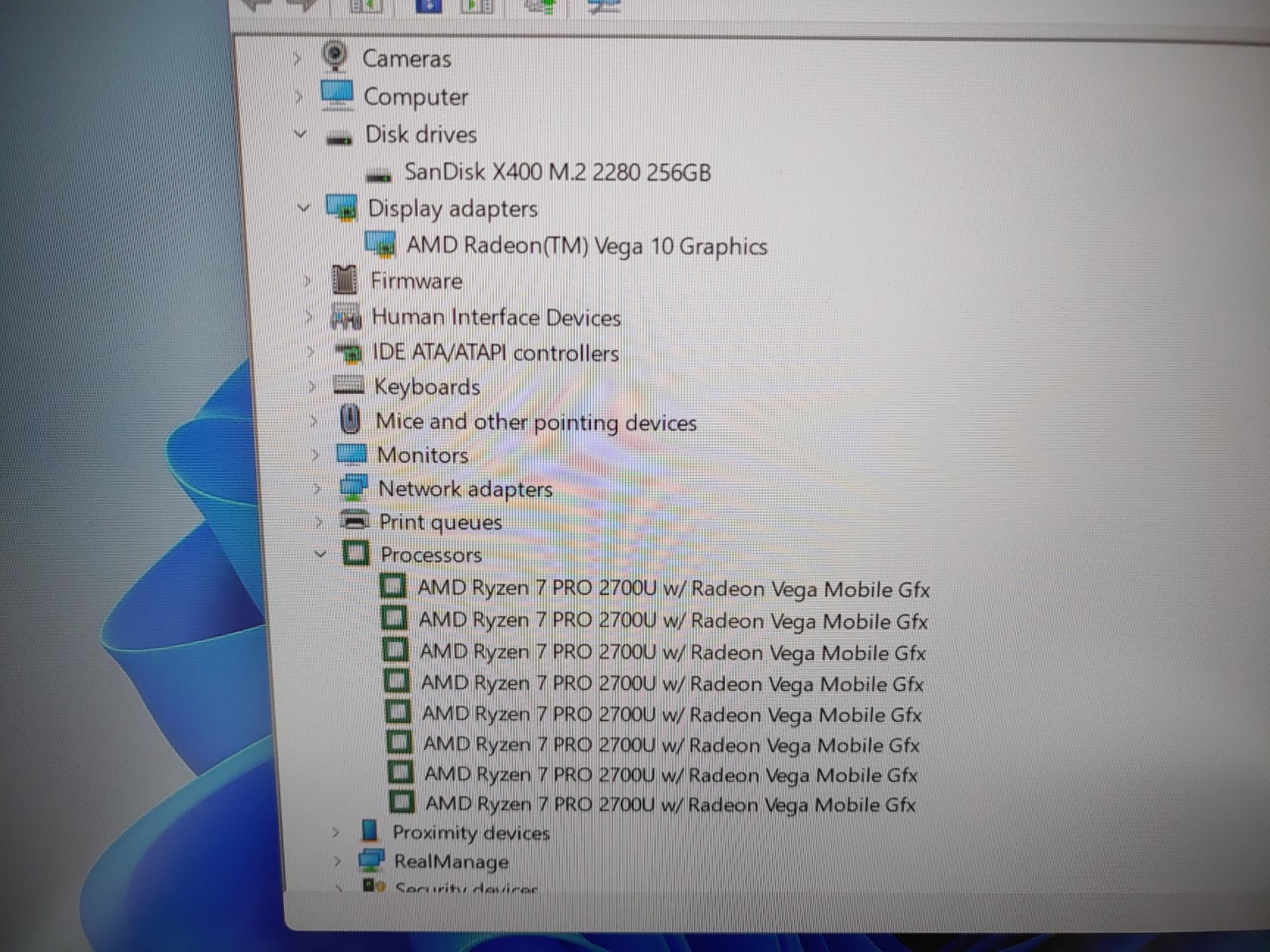This screenshot has width=1270, height=952.
Task: Click the Human Interface Devices icon
Action: (346, 316)
